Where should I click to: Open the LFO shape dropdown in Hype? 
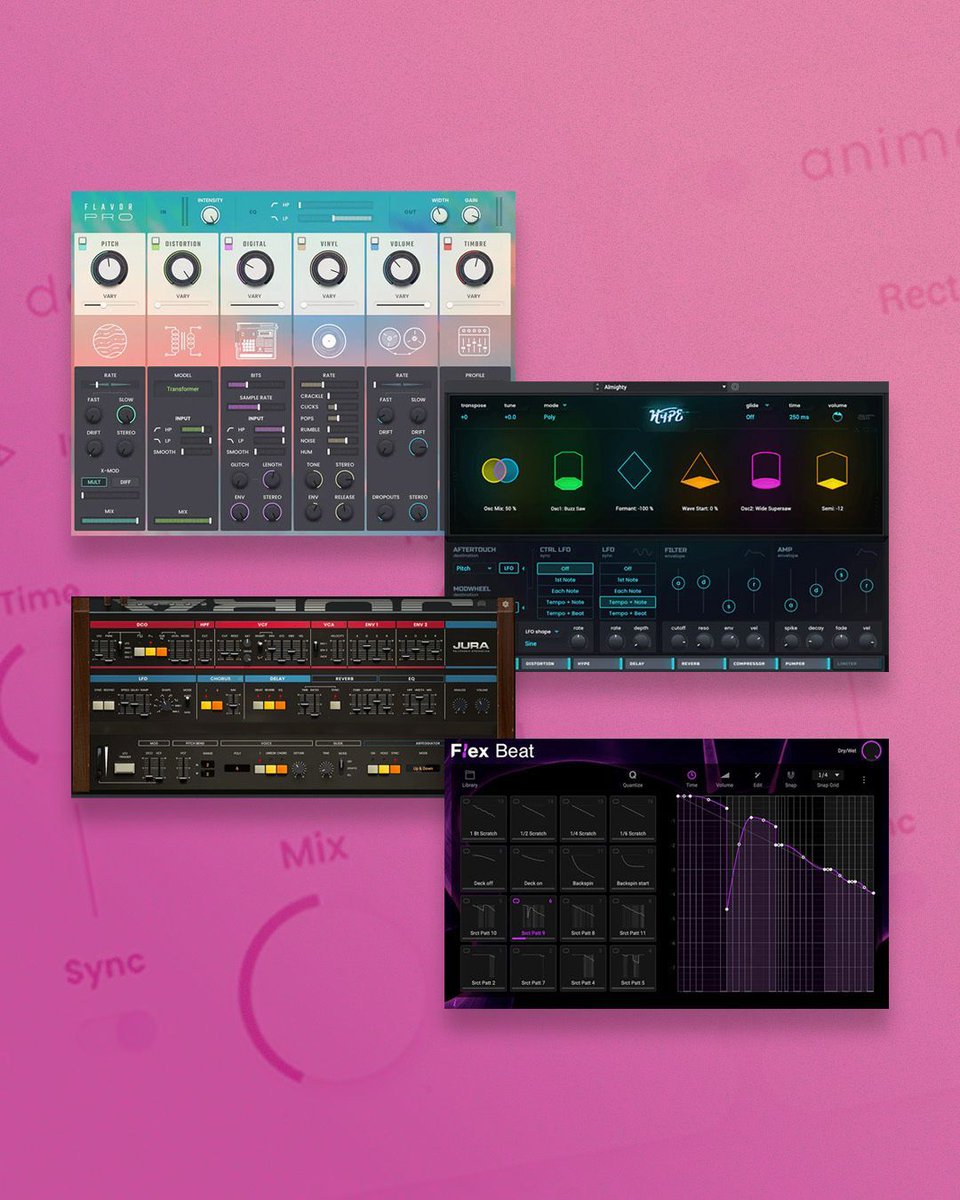543,632
